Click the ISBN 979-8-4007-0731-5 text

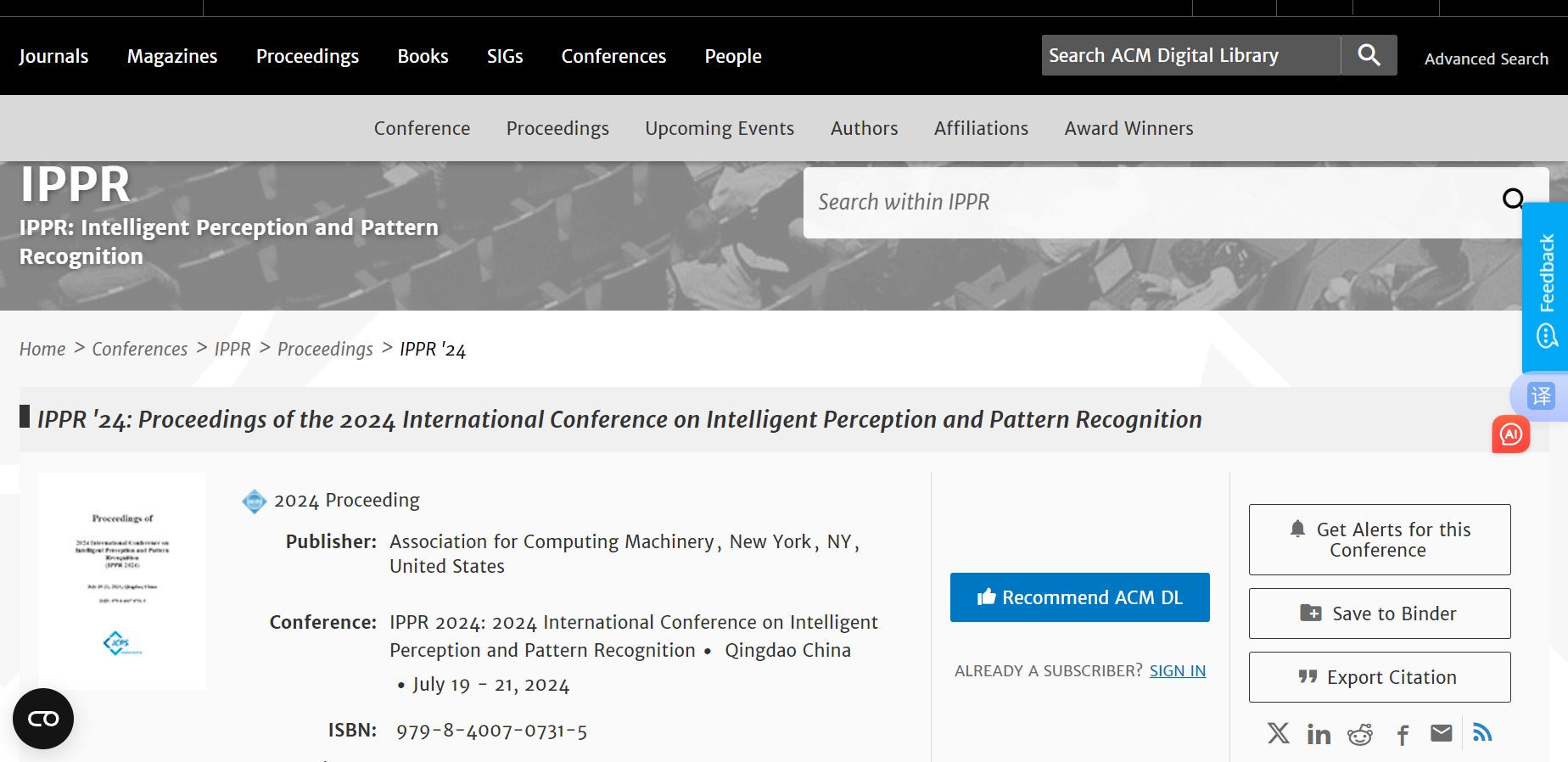point(492,731)
